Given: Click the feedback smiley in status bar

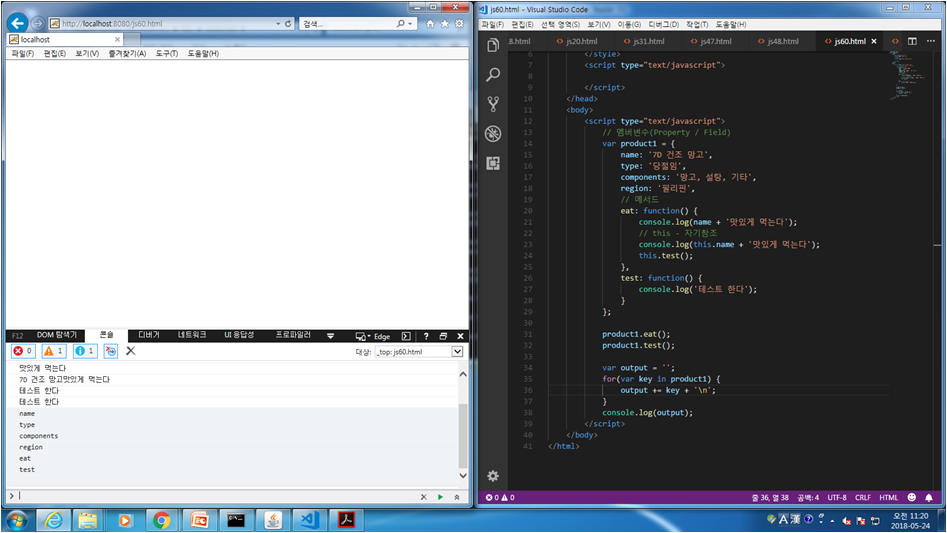Looking at the screenshot, I should click(x=912, y=497).
